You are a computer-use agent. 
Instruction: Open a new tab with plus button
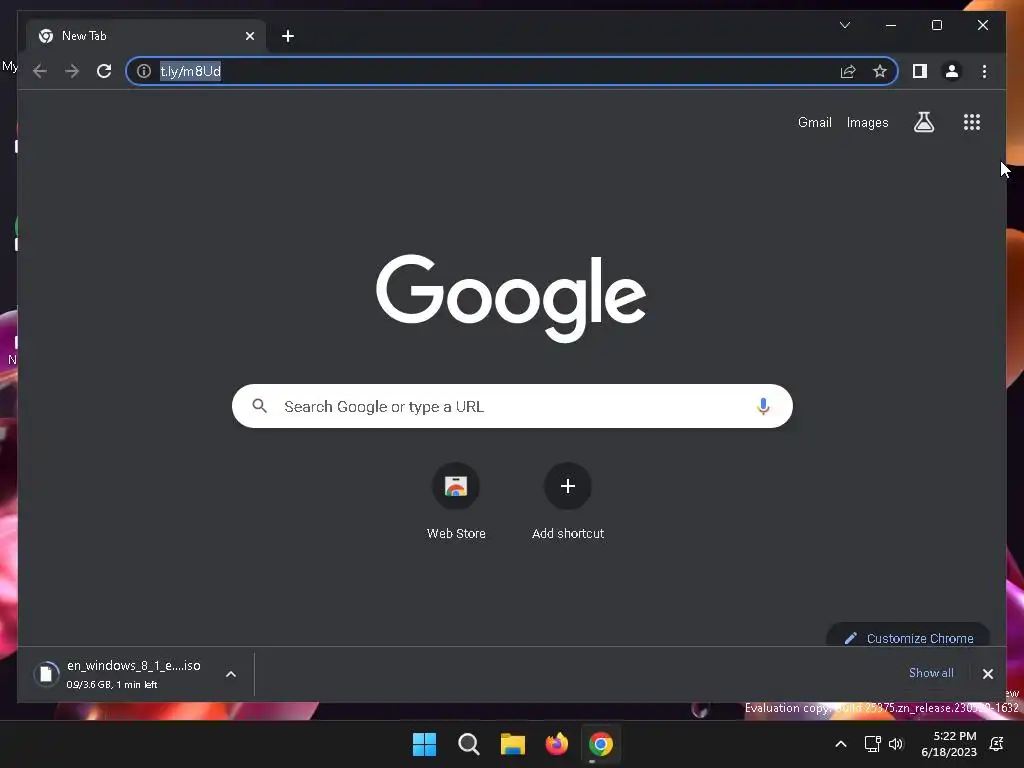point(287,36)
